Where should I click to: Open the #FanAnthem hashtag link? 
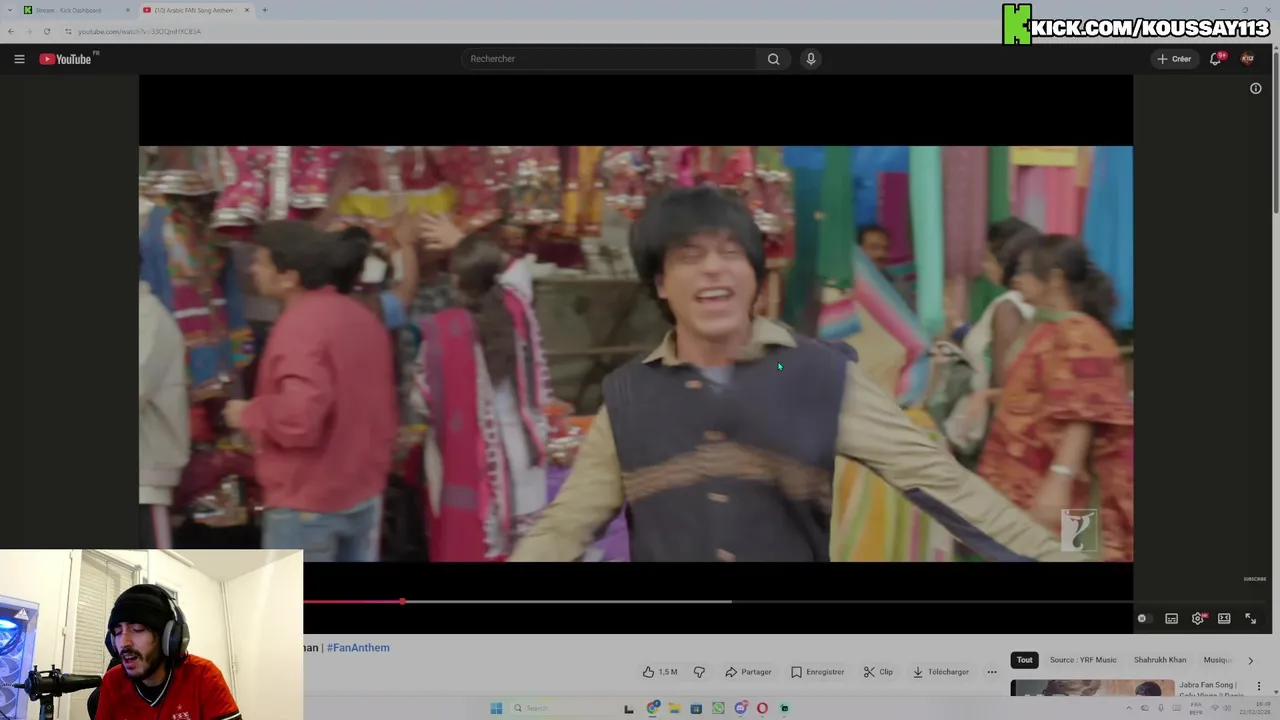click(358, 648)
